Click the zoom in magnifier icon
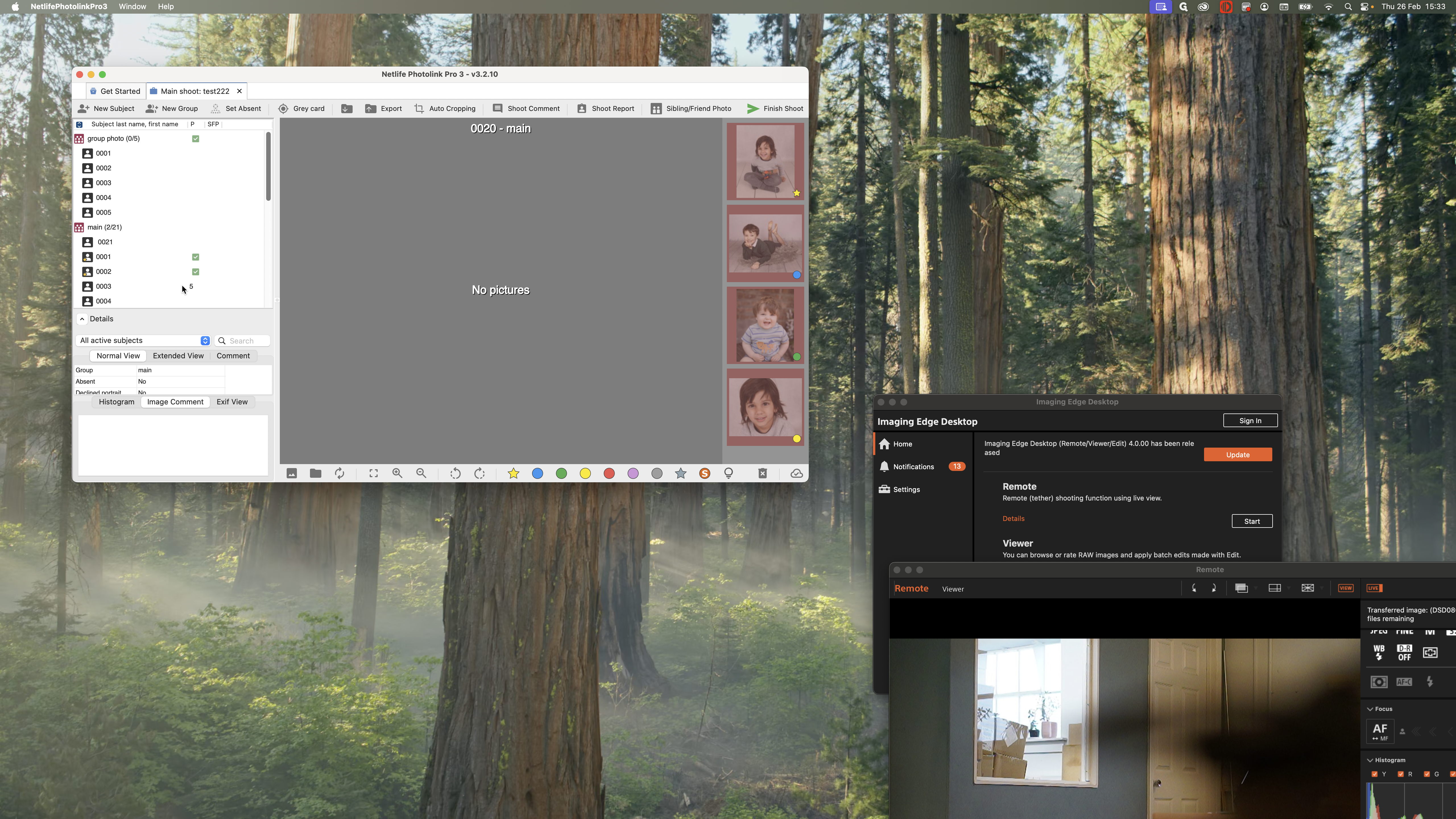 397,474
